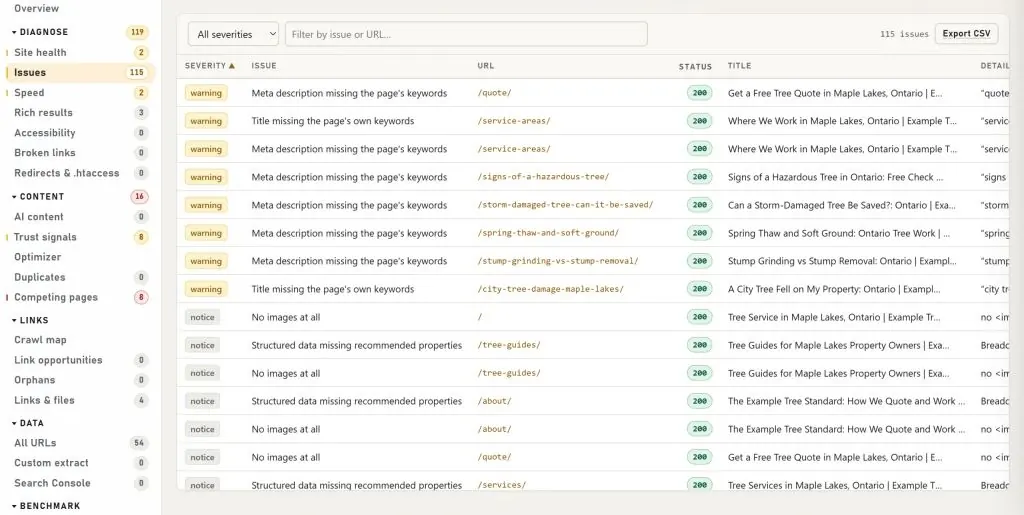The height and width of the screenshot is (515, 1024).
Task: Sort by the Status column header
Action: click(x=695, y=67)
